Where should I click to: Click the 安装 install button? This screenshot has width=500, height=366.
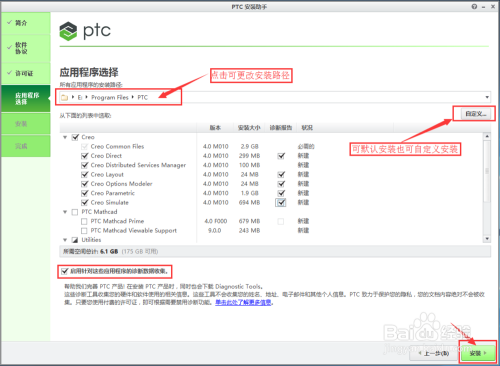[x=478, y=353]
